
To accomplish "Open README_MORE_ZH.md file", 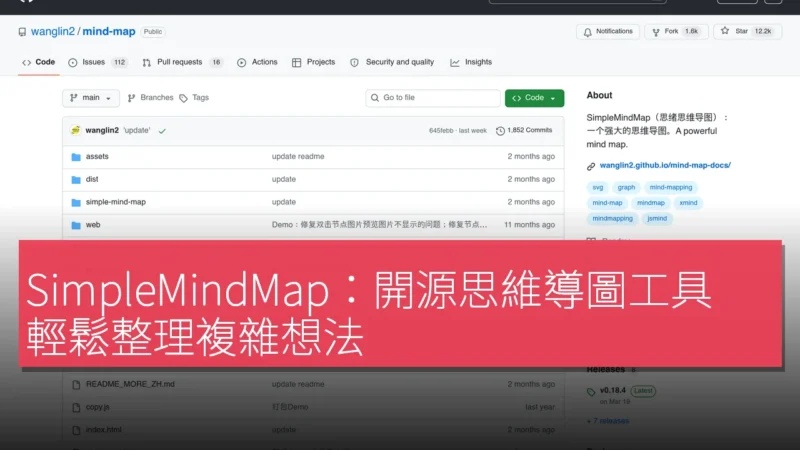I will [130, 384].
